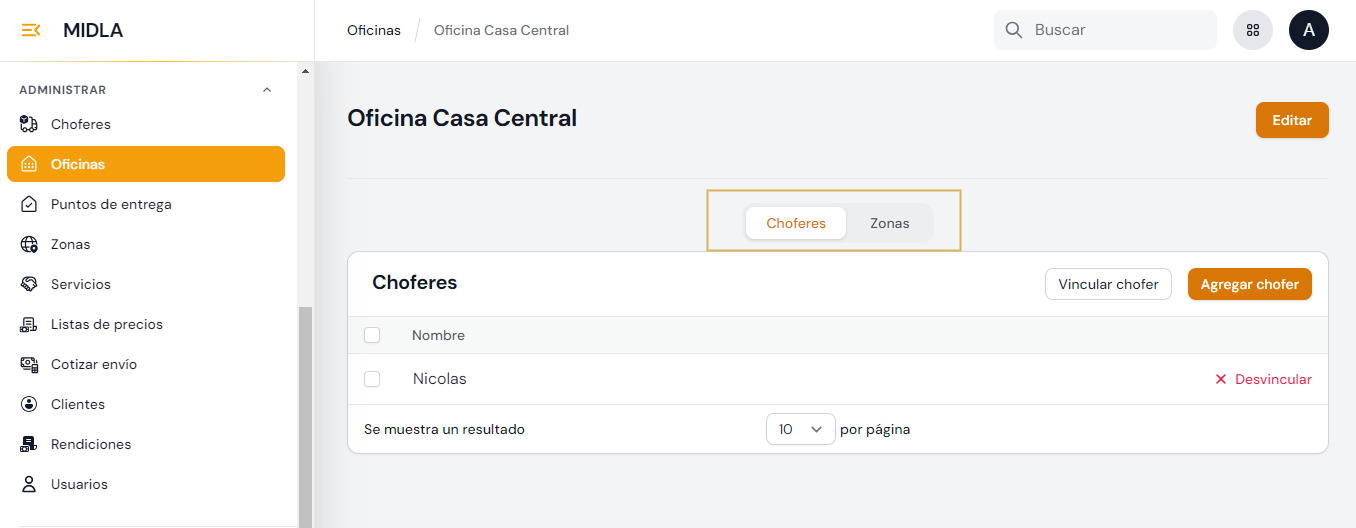
Task: Click the Rendiciones sidebar icon
Action: pyautogui.click(x=29, y=444)
